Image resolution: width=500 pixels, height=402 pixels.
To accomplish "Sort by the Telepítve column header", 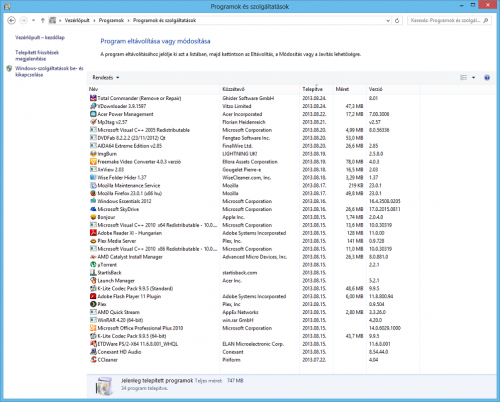I will tap(316, 89).
